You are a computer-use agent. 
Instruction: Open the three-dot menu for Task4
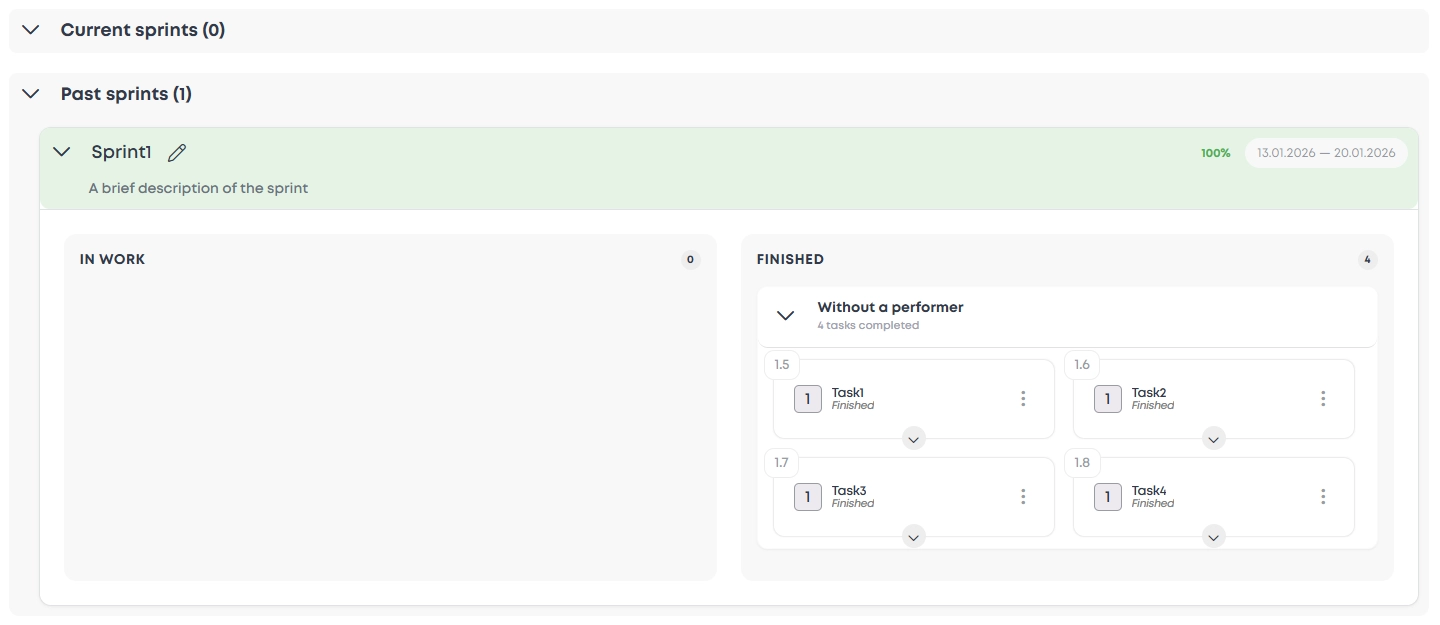1323,497
